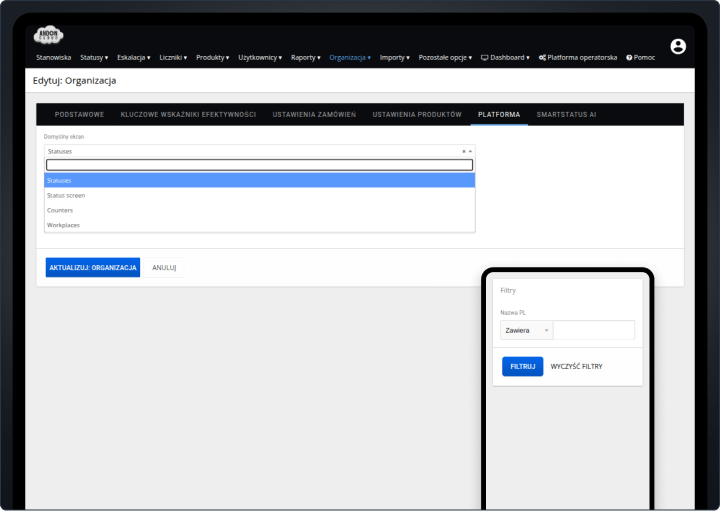Switch to the SmartStatus AI tab

(x=566, y=114)
